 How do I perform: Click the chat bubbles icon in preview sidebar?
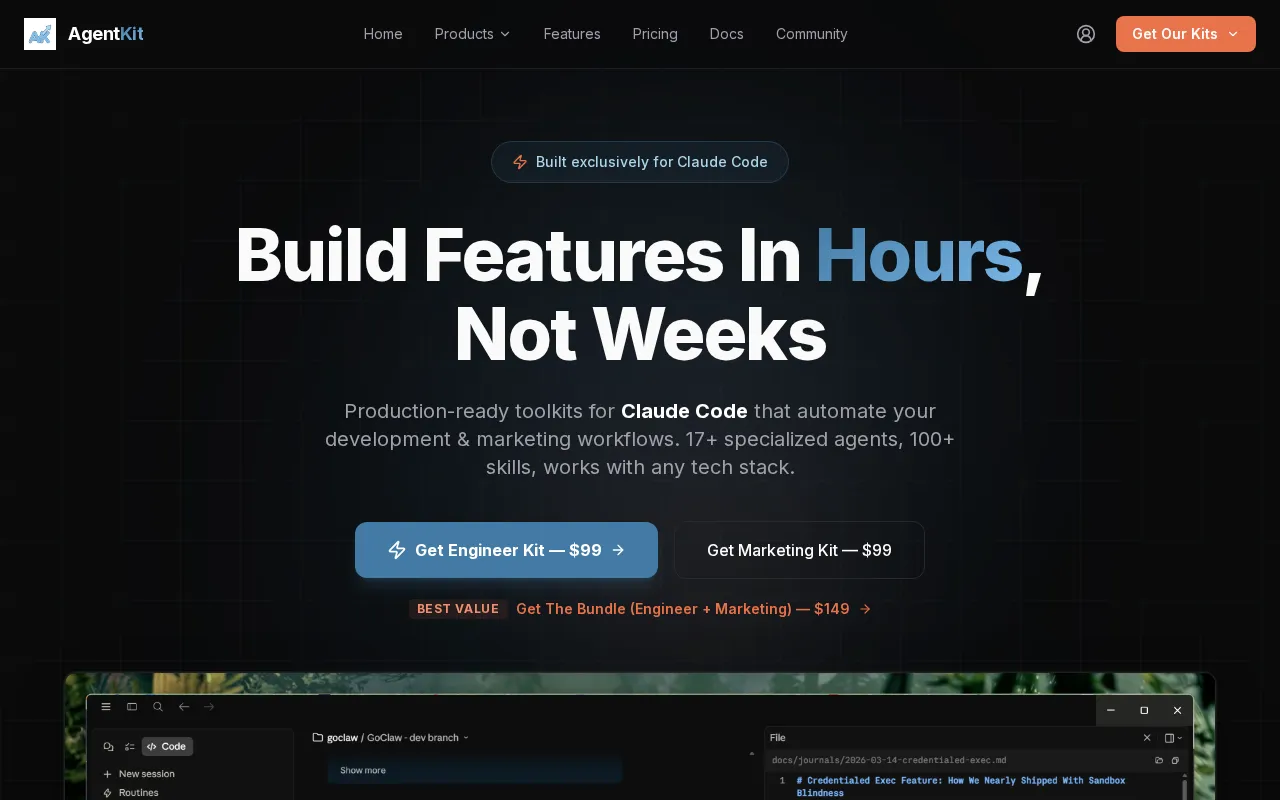(108, 746)
